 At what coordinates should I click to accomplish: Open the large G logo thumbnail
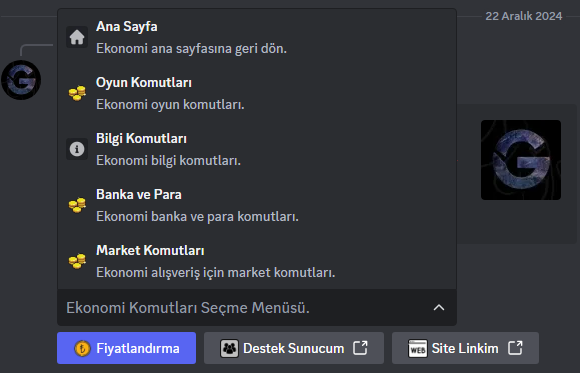(521, 160)
